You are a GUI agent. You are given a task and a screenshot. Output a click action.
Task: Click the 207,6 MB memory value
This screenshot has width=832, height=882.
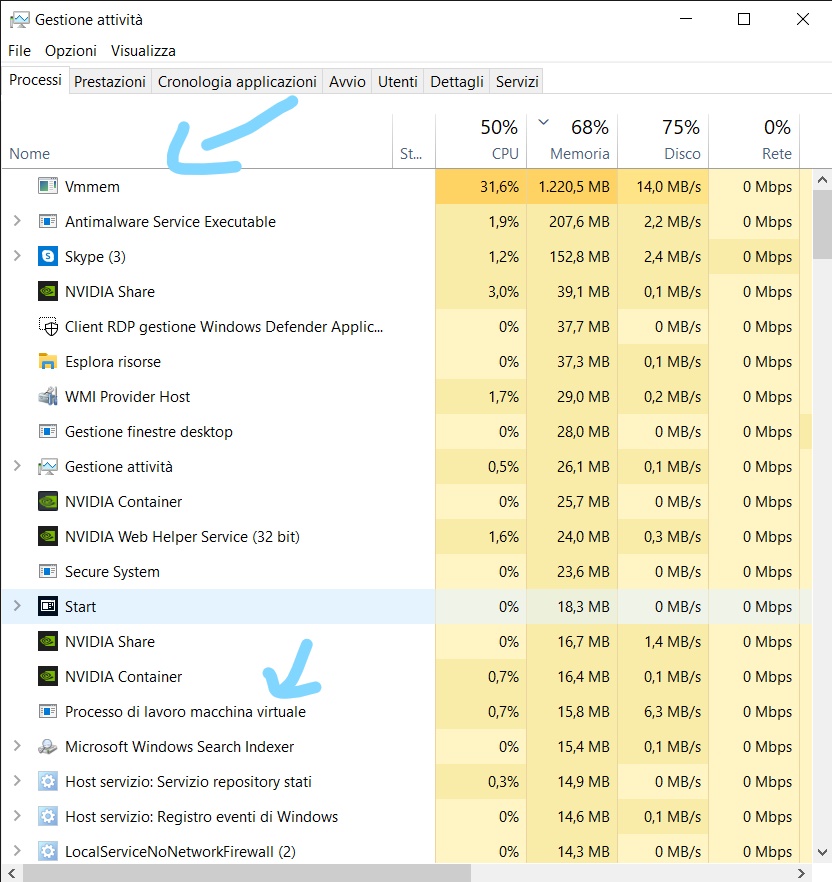(579, 222)
